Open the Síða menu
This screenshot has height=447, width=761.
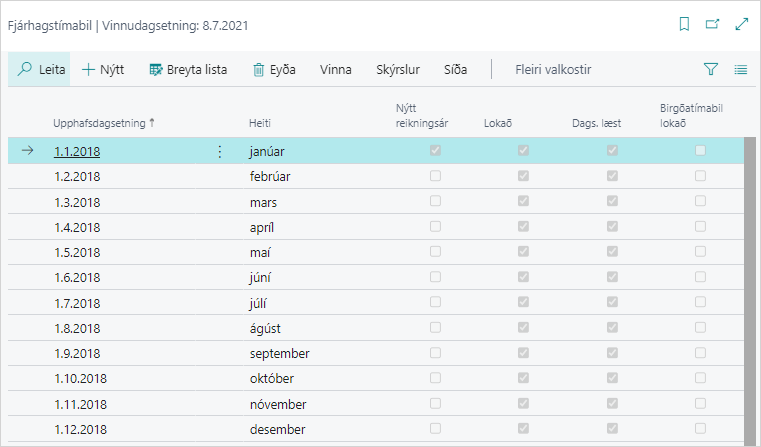tap(455, 70)
